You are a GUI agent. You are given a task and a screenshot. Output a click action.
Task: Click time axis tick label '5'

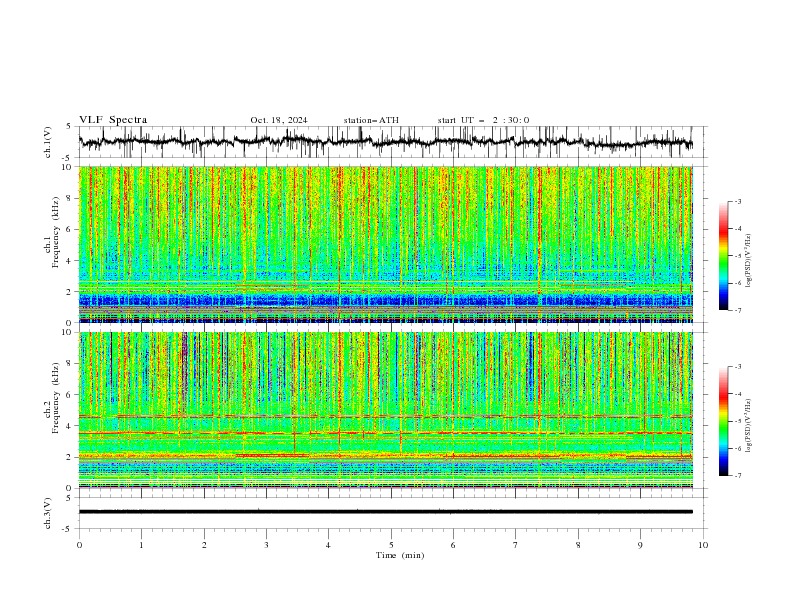391,545
